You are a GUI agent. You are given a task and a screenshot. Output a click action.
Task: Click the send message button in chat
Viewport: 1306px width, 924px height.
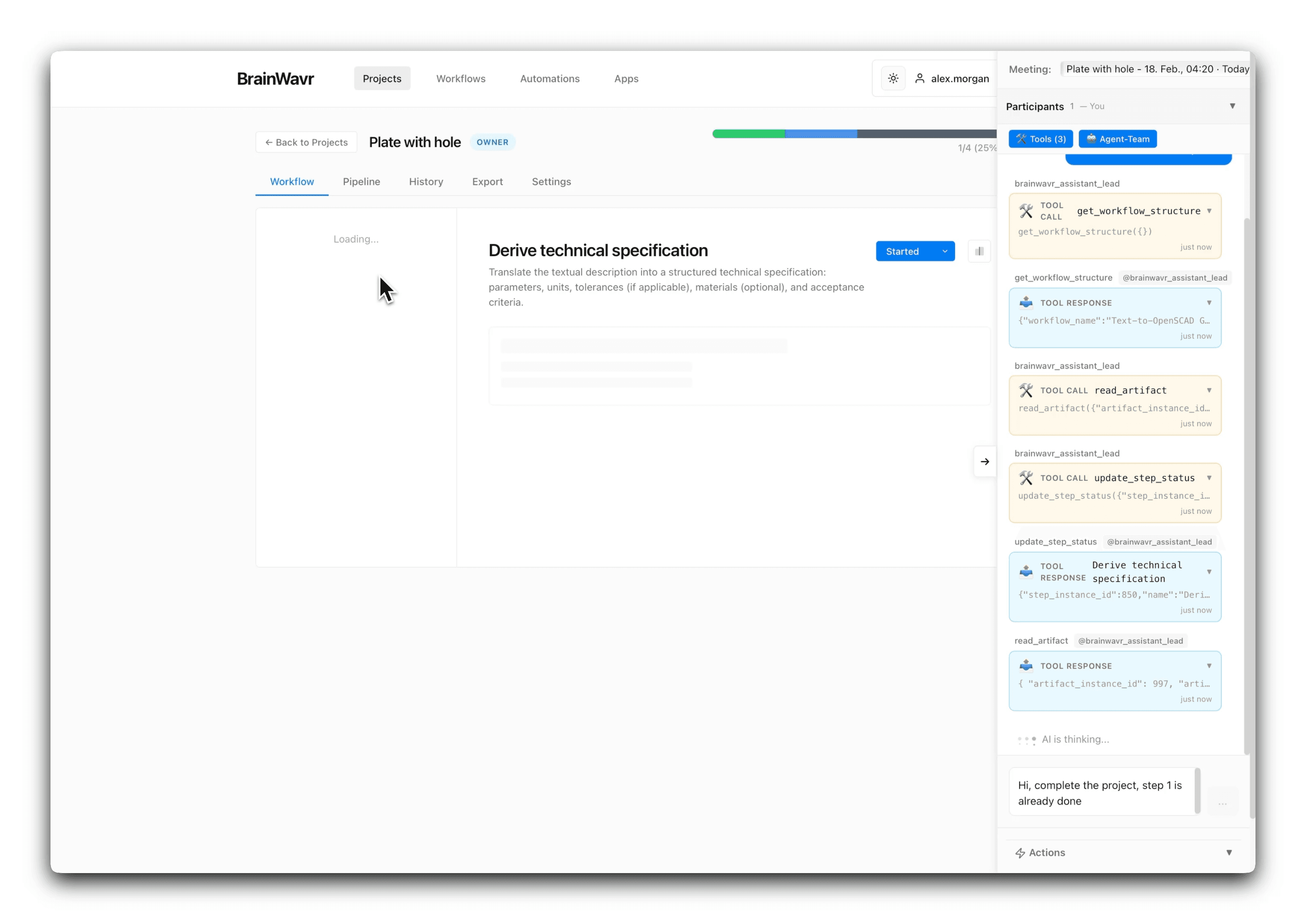[1222, 802]
